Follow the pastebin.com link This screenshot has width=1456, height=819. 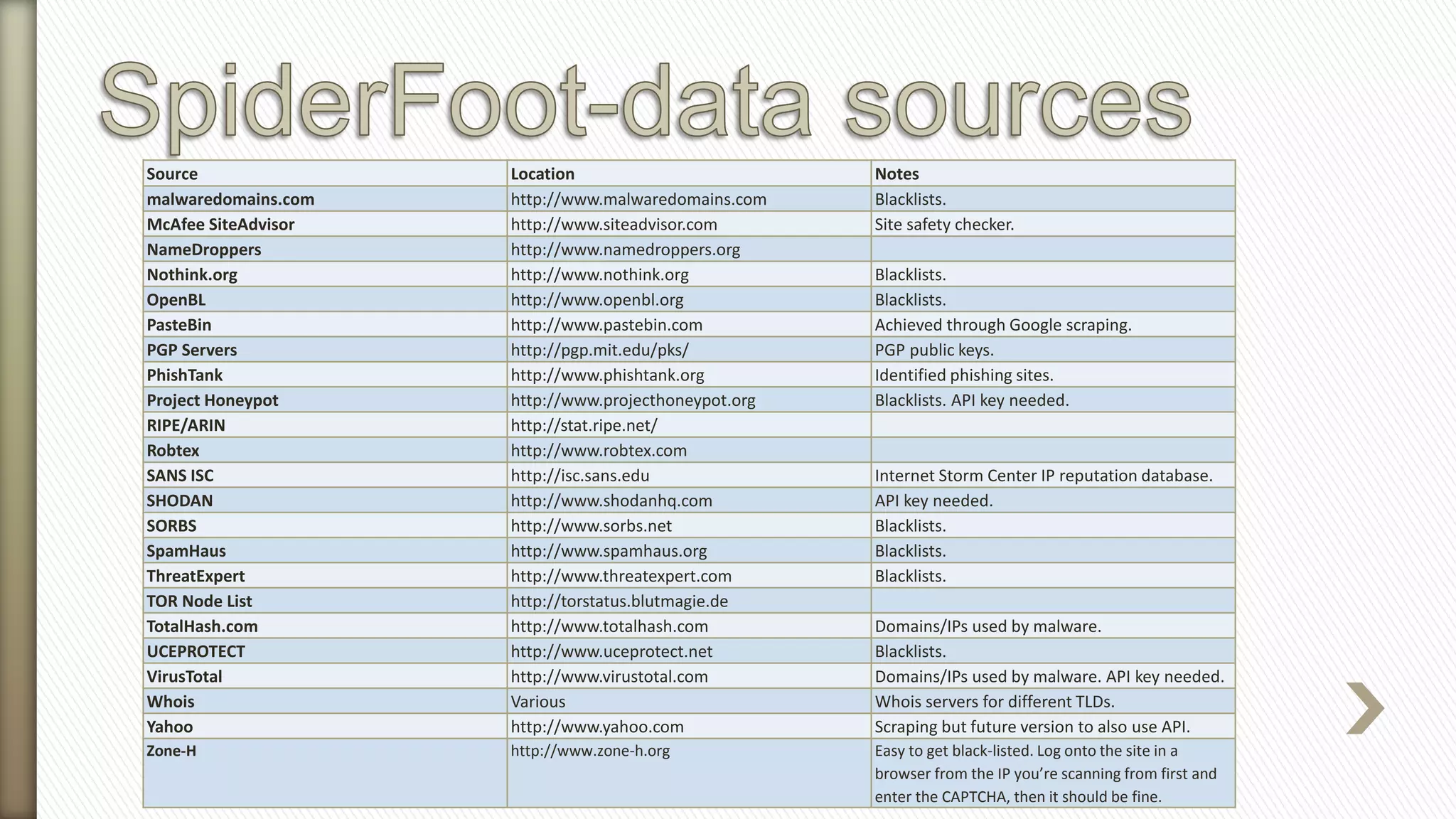click(606, 325)
